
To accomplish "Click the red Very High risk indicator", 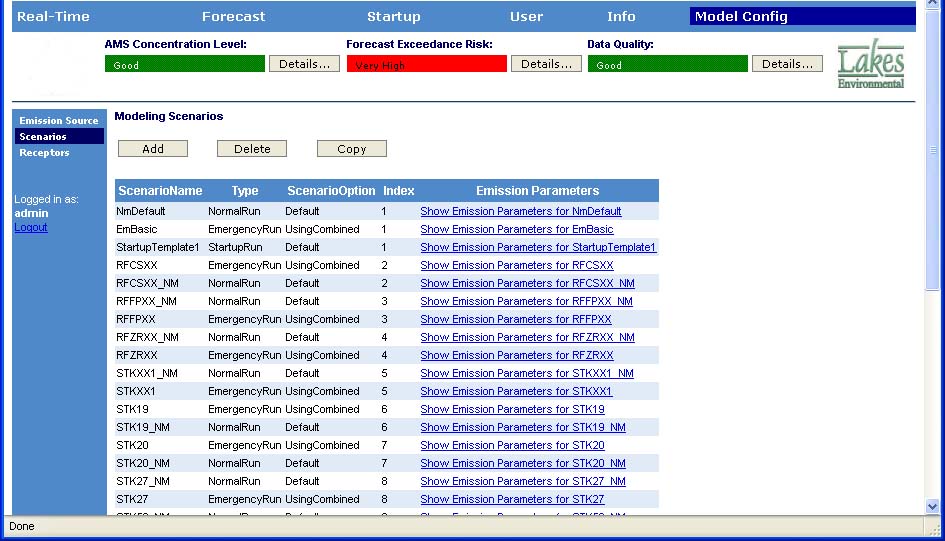I will (x=427, y=65).
